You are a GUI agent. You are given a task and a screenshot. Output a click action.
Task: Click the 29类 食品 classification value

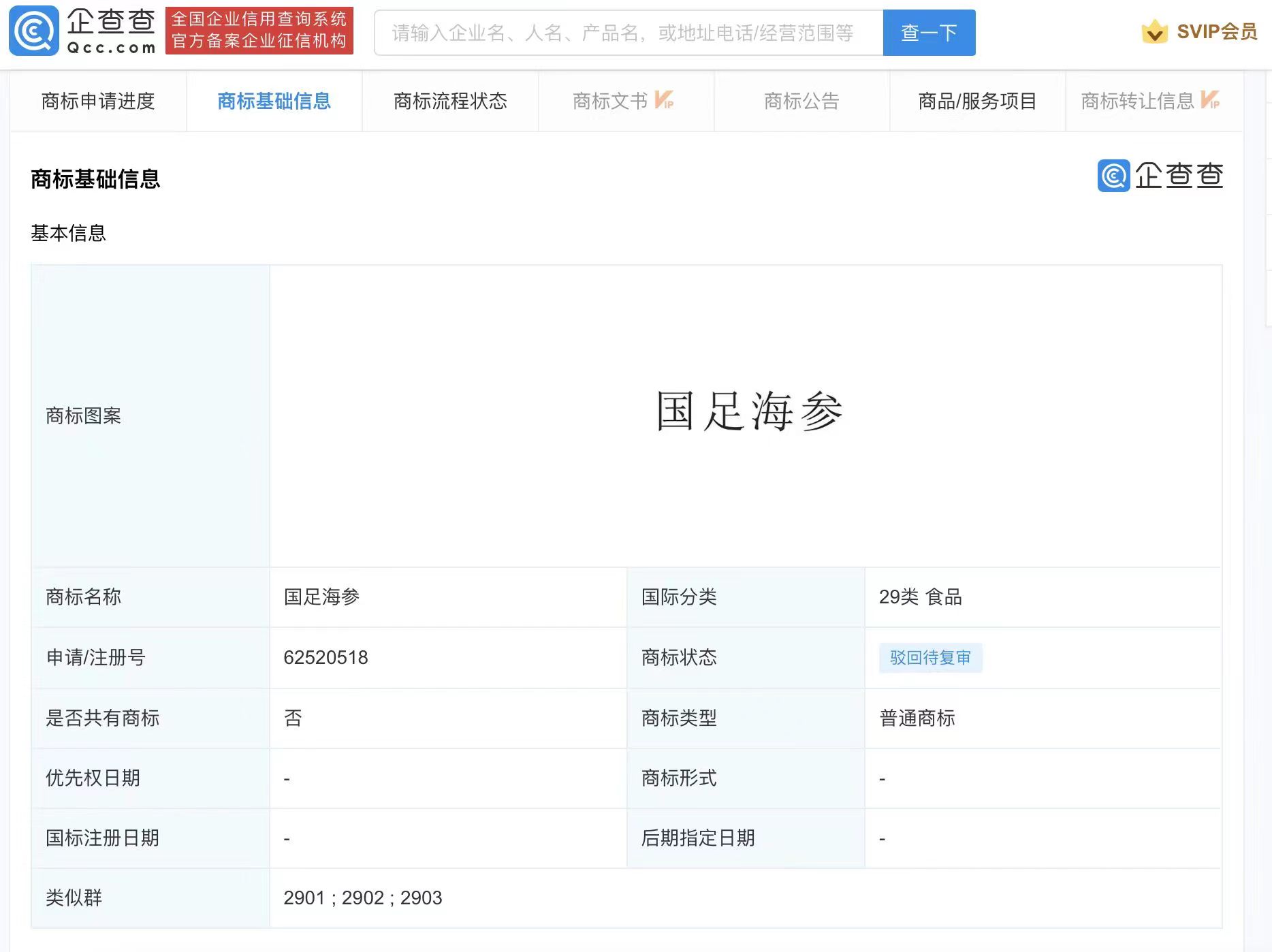920,597
